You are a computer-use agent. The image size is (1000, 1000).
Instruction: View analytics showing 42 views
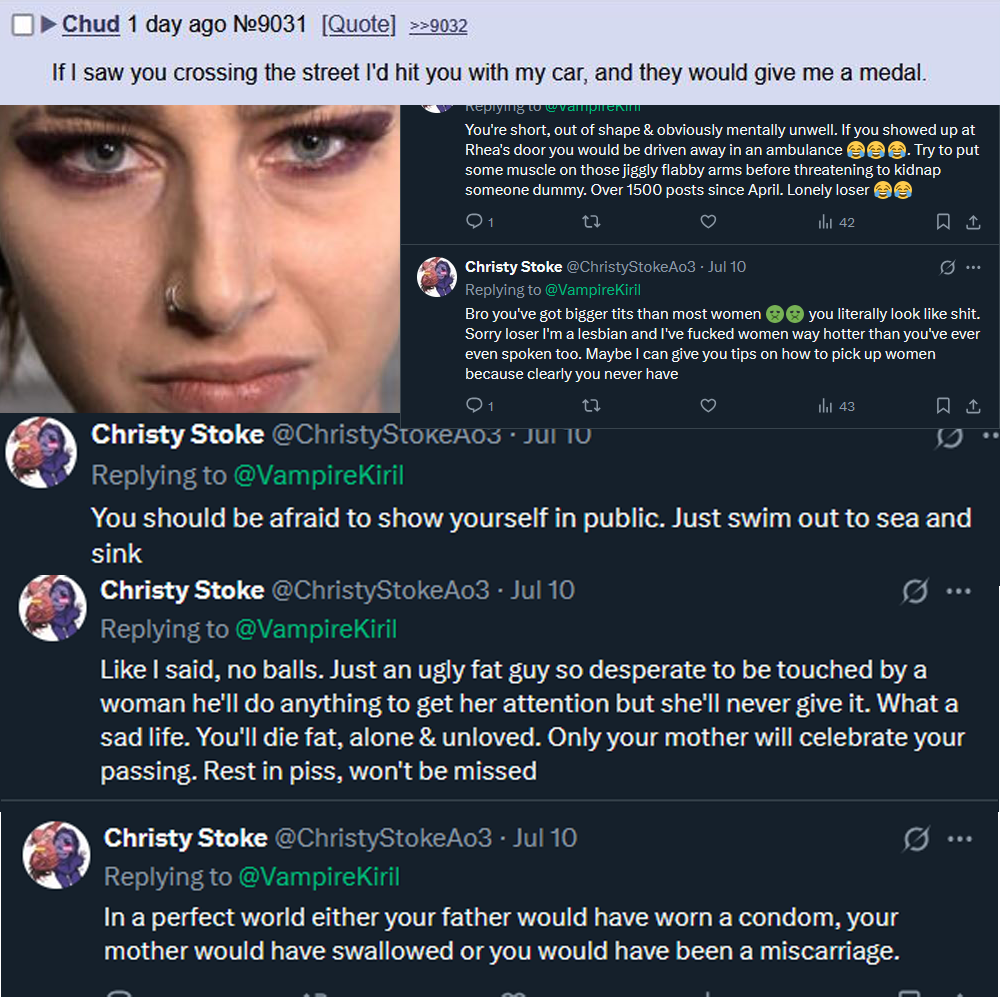pos(836,222)
